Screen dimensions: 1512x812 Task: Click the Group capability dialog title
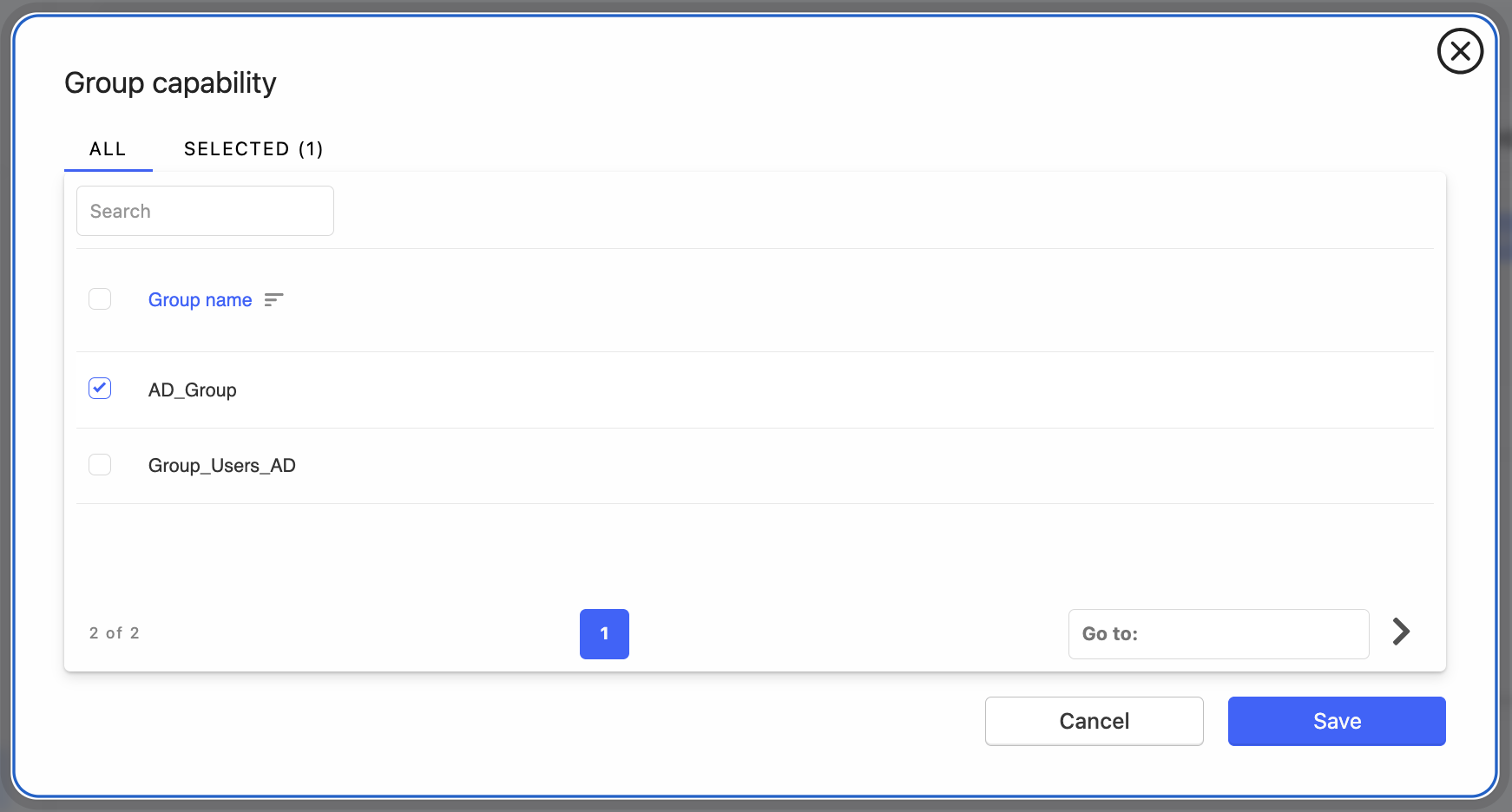coord(170,83)
